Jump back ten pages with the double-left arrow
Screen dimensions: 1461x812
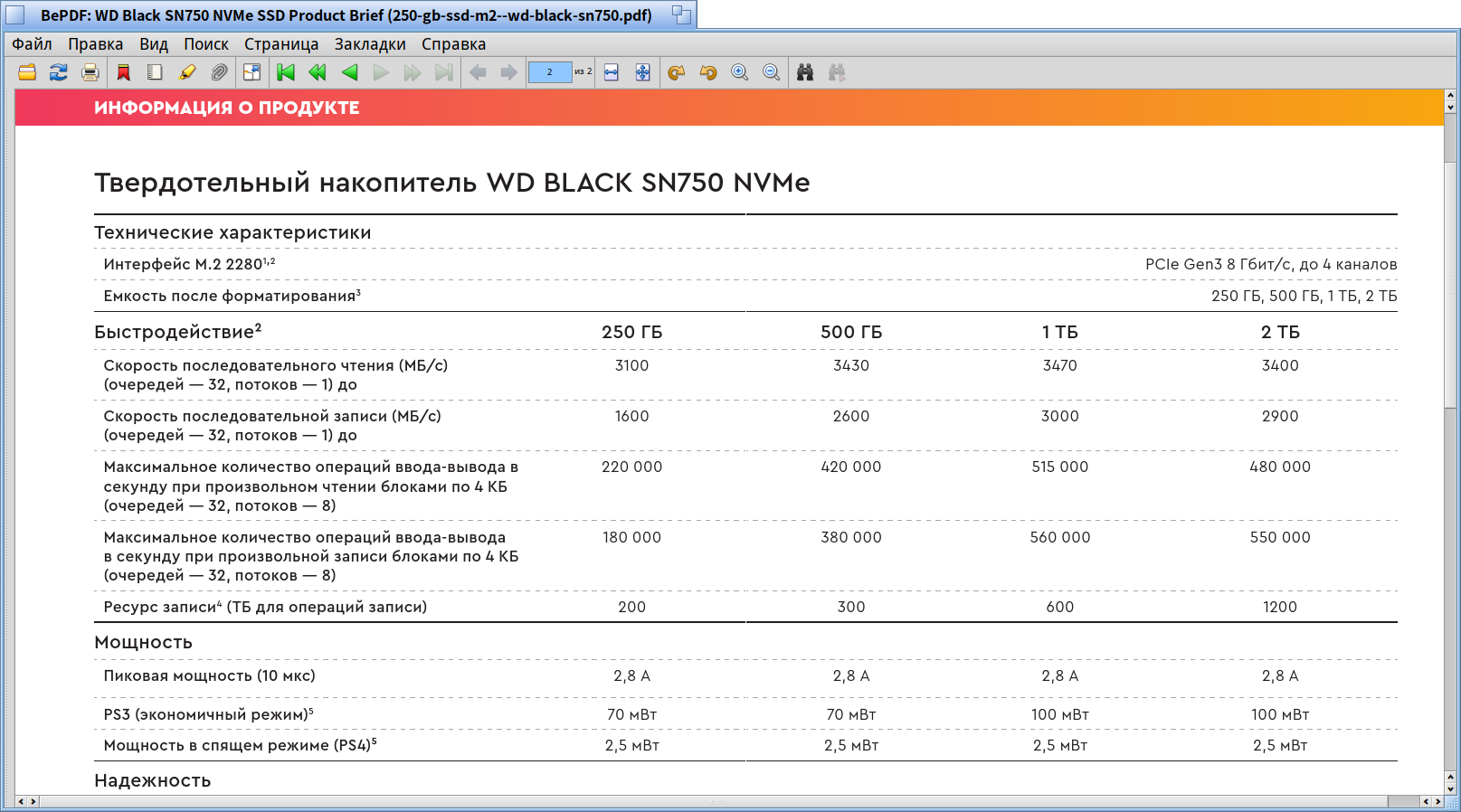point(318,72)
